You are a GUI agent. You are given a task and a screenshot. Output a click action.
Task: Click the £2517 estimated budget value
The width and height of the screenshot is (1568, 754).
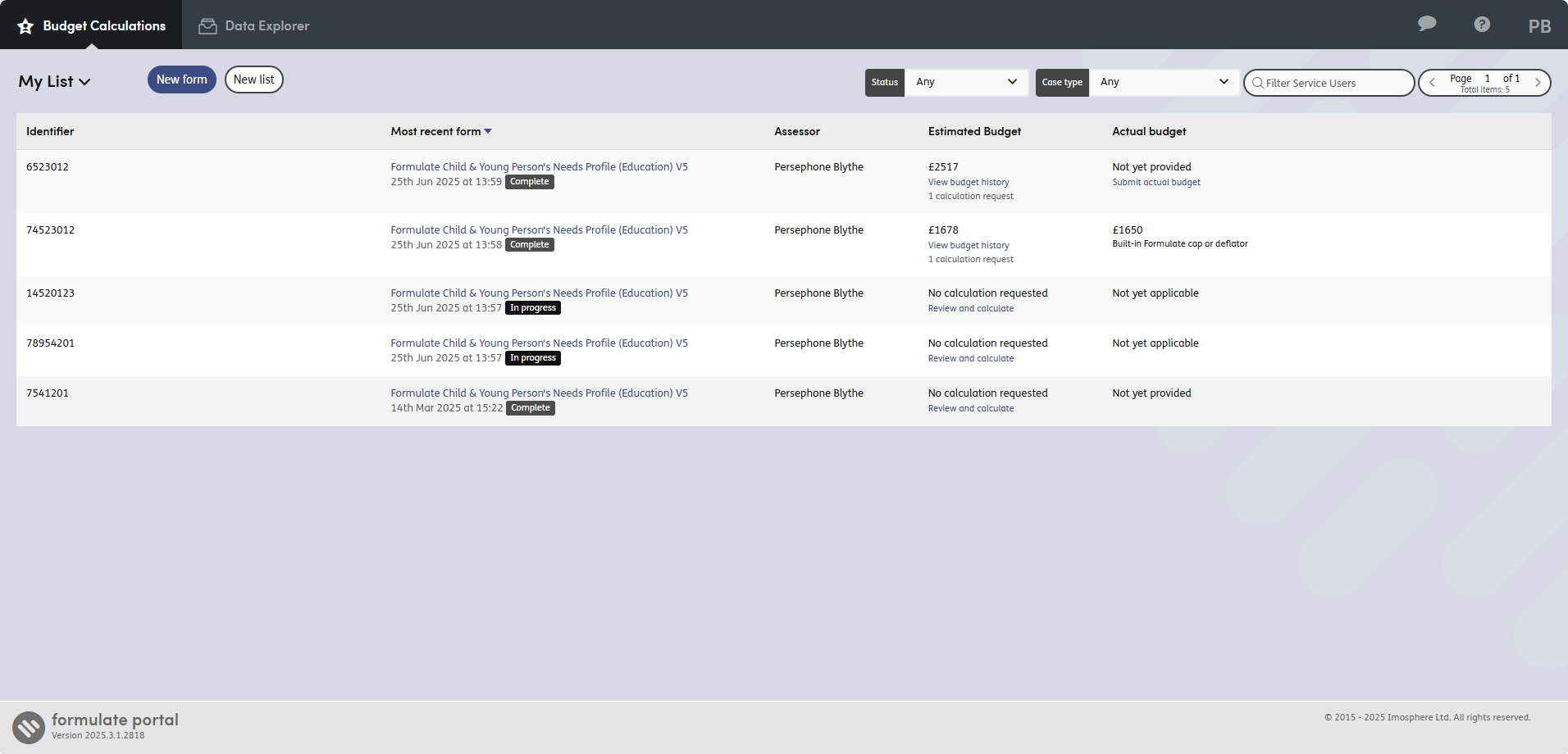(x=943, y=166)
